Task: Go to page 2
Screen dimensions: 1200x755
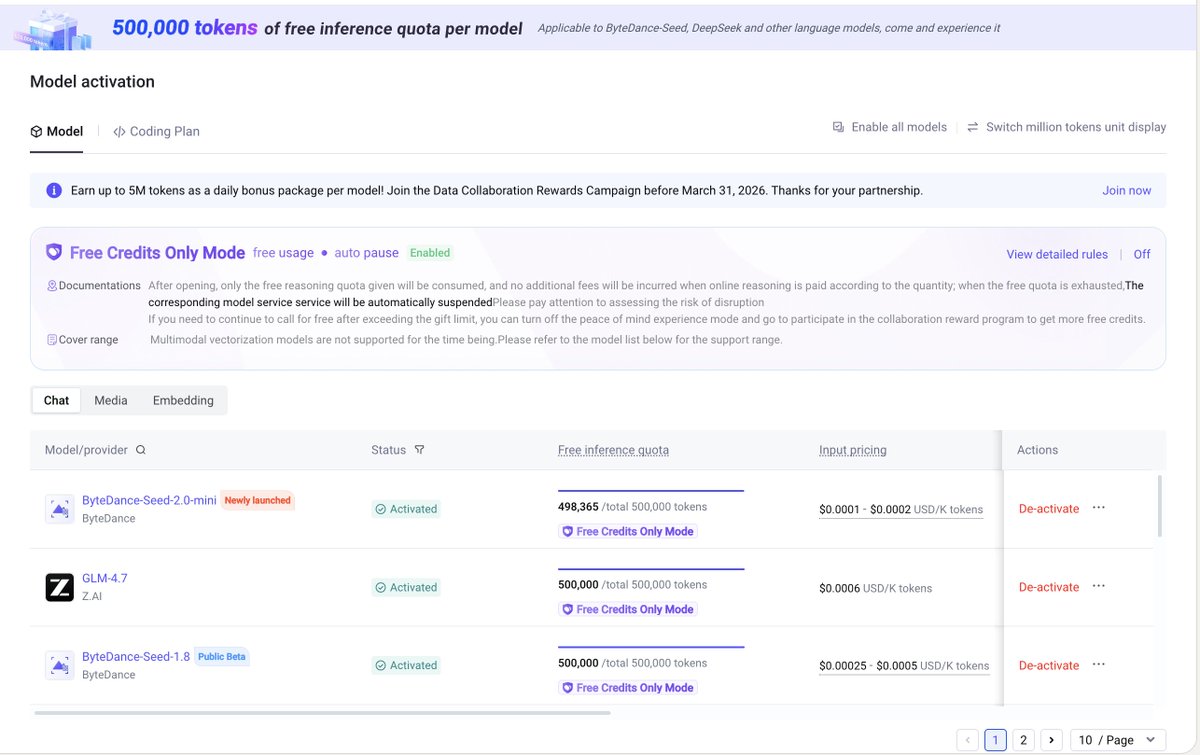Action: tap(1023, 740)
